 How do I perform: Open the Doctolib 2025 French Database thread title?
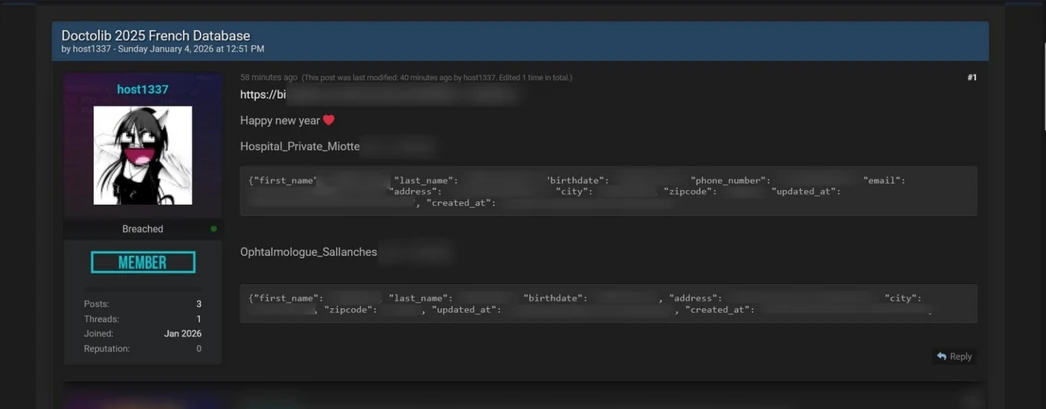(155, 36)
